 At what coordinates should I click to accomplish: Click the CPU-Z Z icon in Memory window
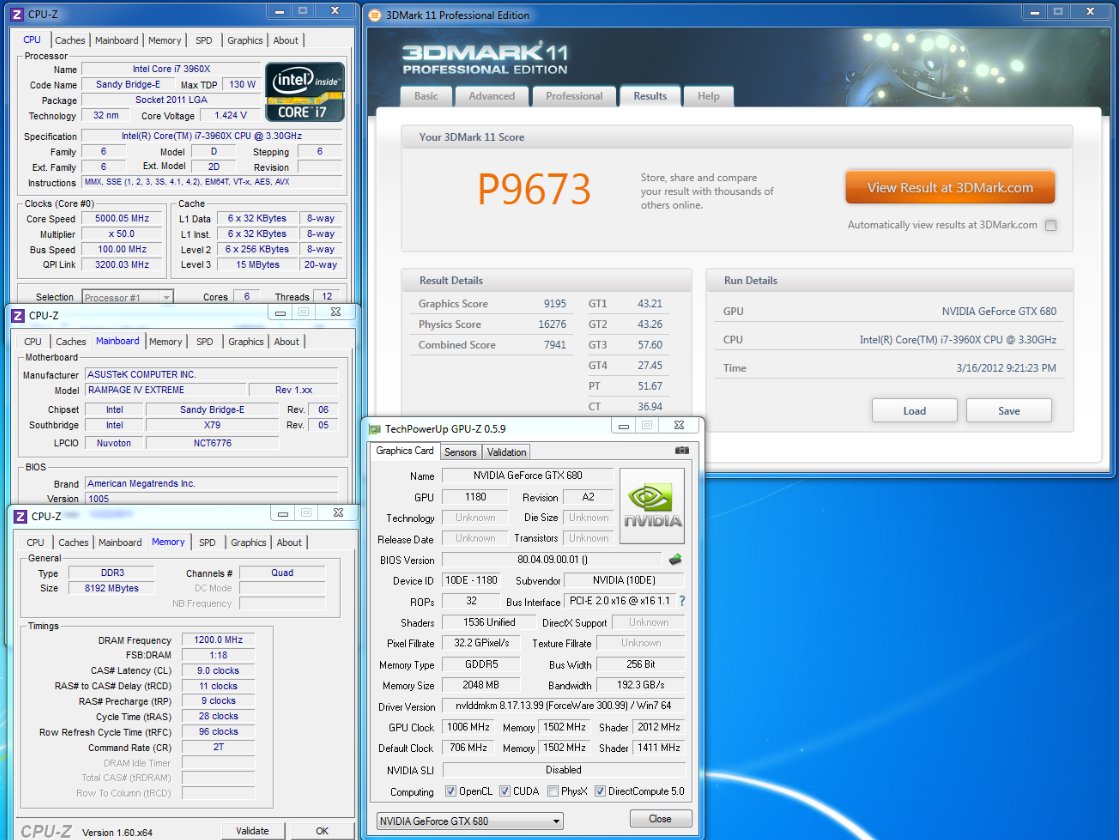pos(20,516)
